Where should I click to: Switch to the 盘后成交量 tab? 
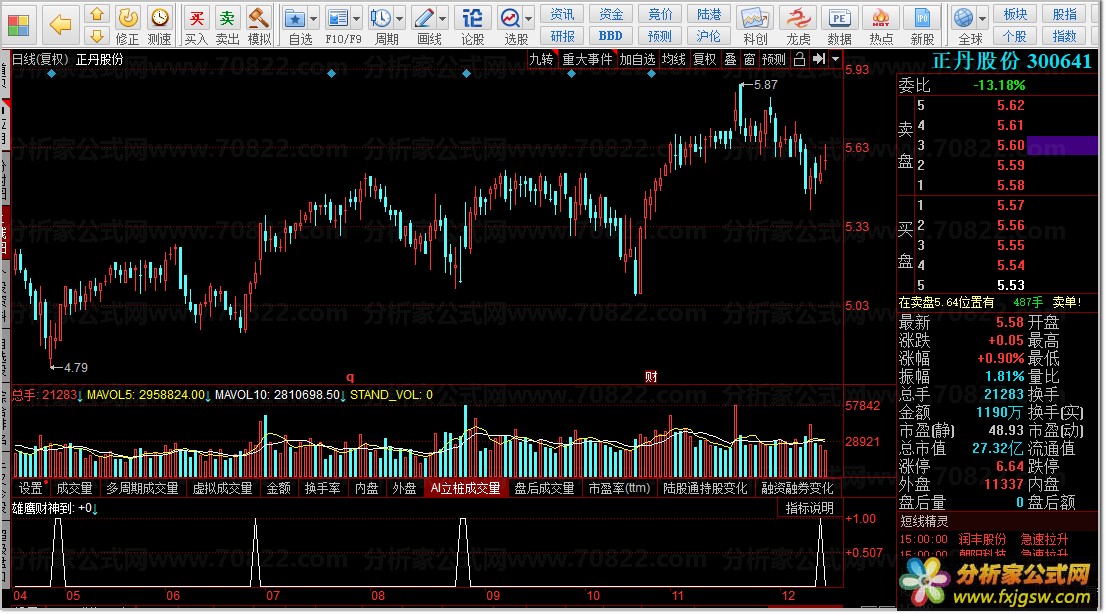click(x=544, y=488)
